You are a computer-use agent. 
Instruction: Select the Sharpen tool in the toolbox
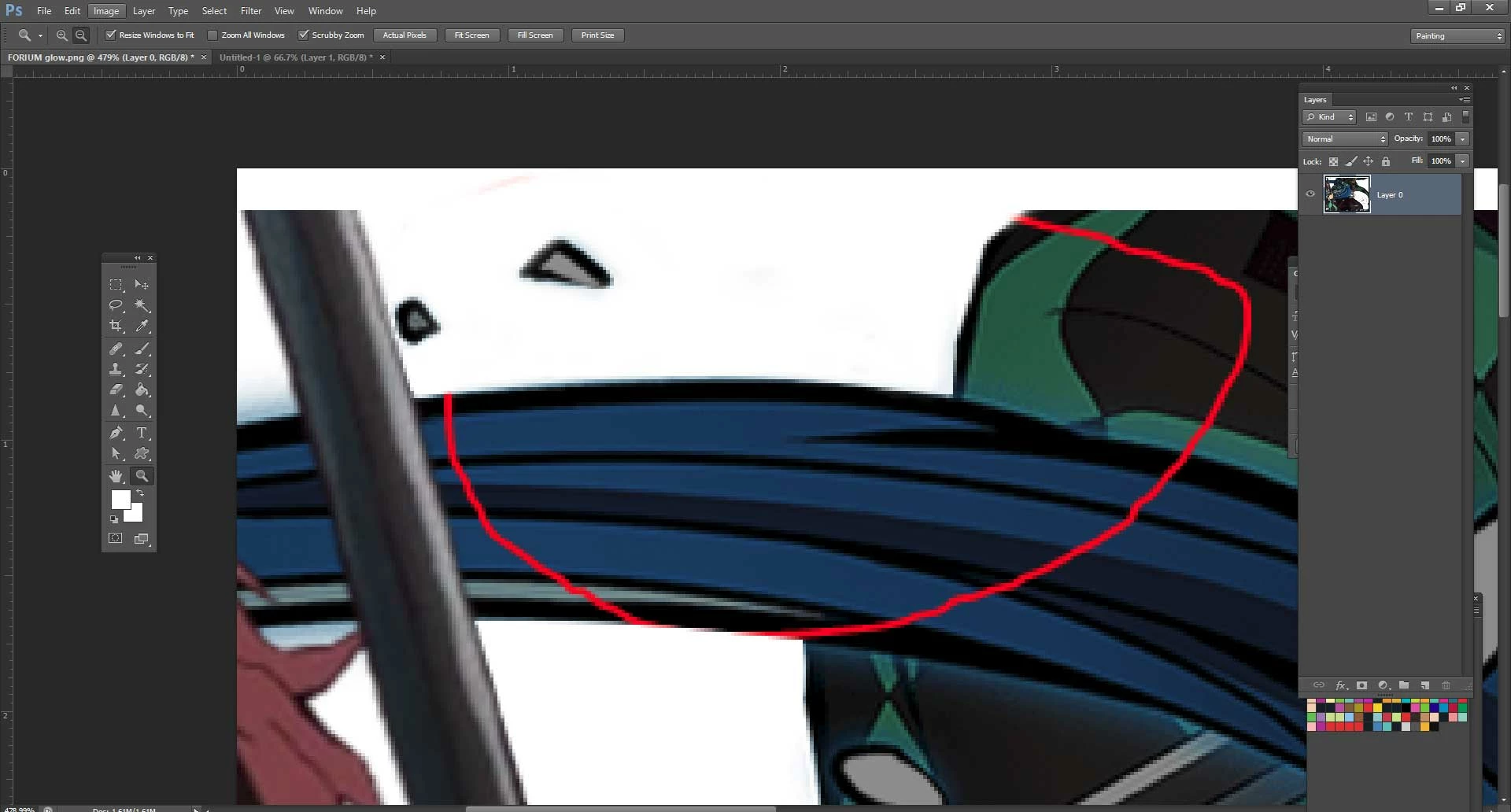point(116,411)
